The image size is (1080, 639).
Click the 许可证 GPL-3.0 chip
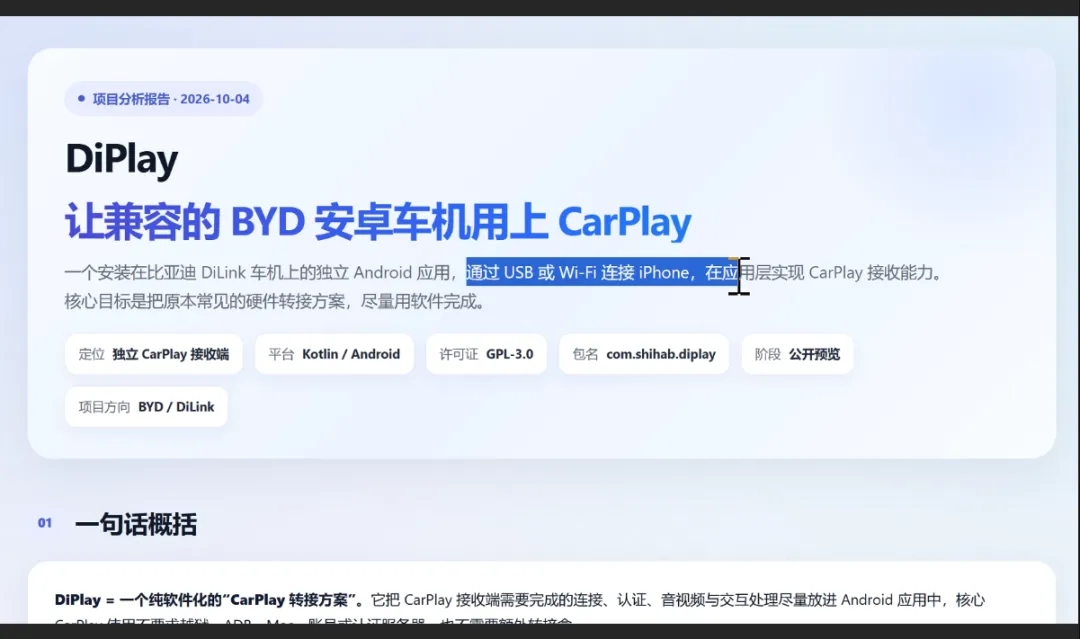486,354
